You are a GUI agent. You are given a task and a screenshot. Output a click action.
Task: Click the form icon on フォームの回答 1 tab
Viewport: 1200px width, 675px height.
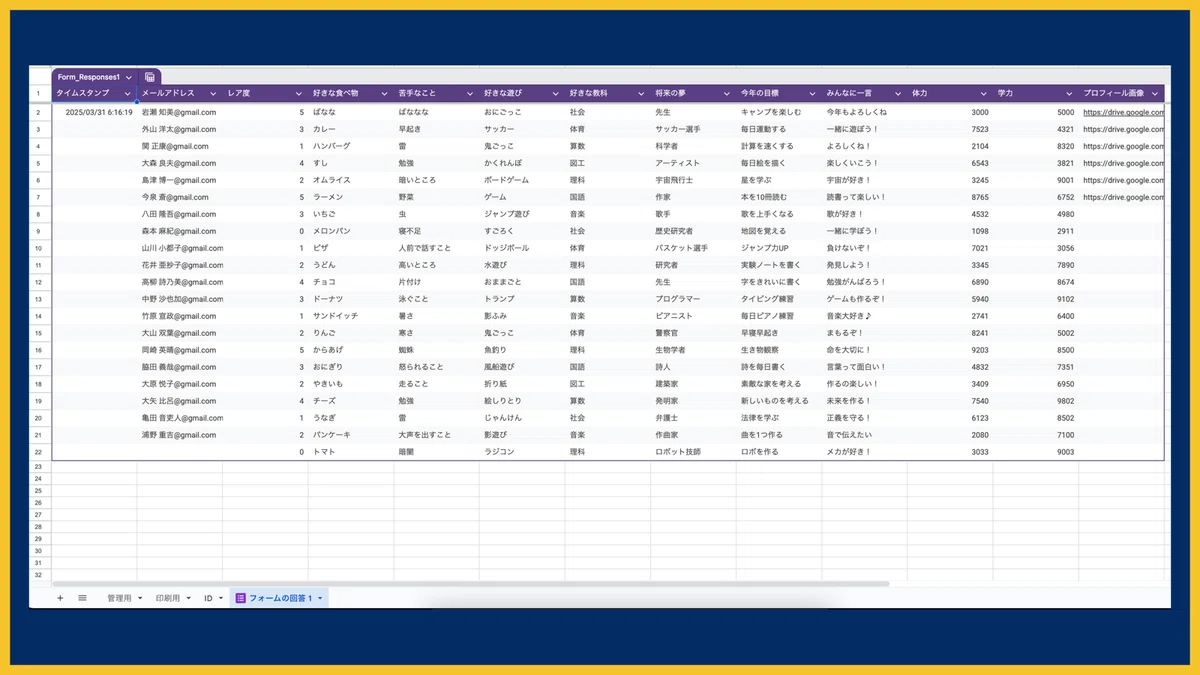[x=240, y=598]
